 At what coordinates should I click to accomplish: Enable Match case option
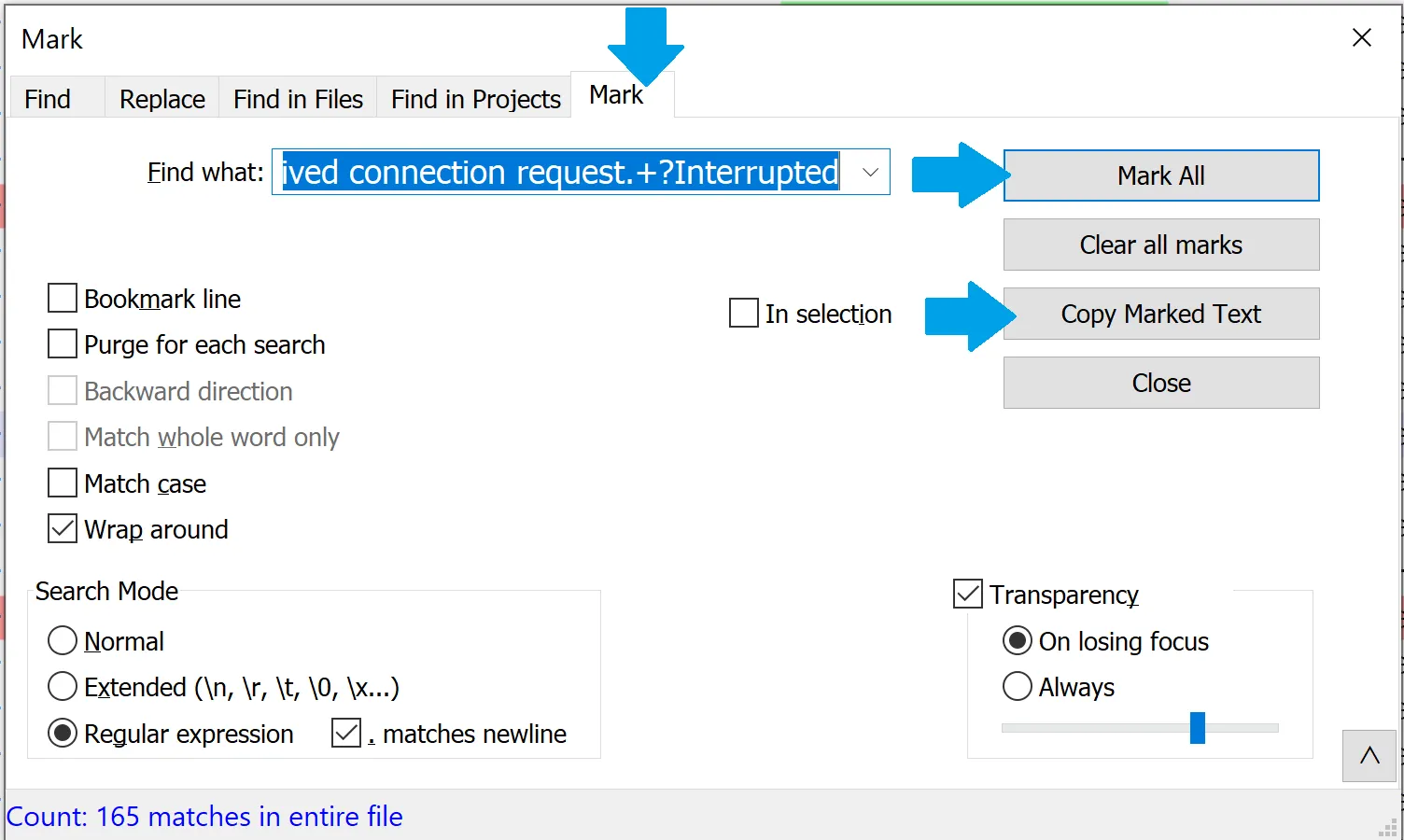[63, 483]
